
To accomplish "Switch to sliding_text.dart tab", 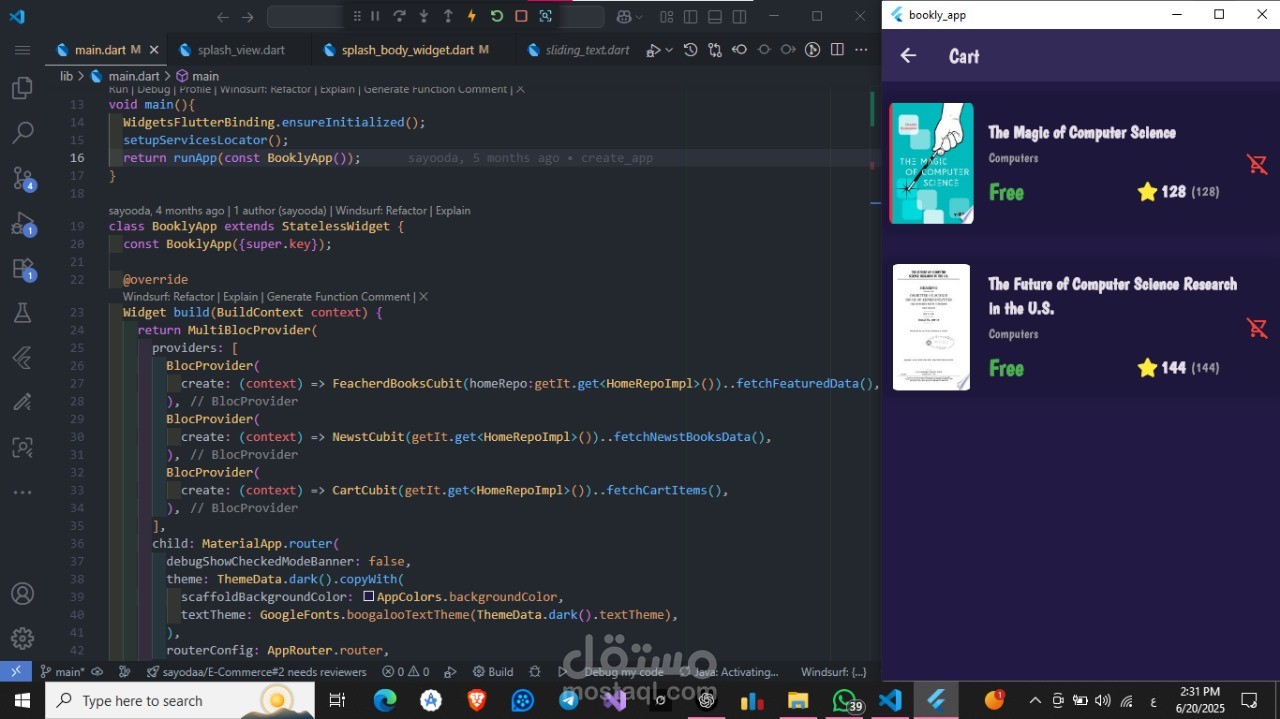I will (587, 50).
